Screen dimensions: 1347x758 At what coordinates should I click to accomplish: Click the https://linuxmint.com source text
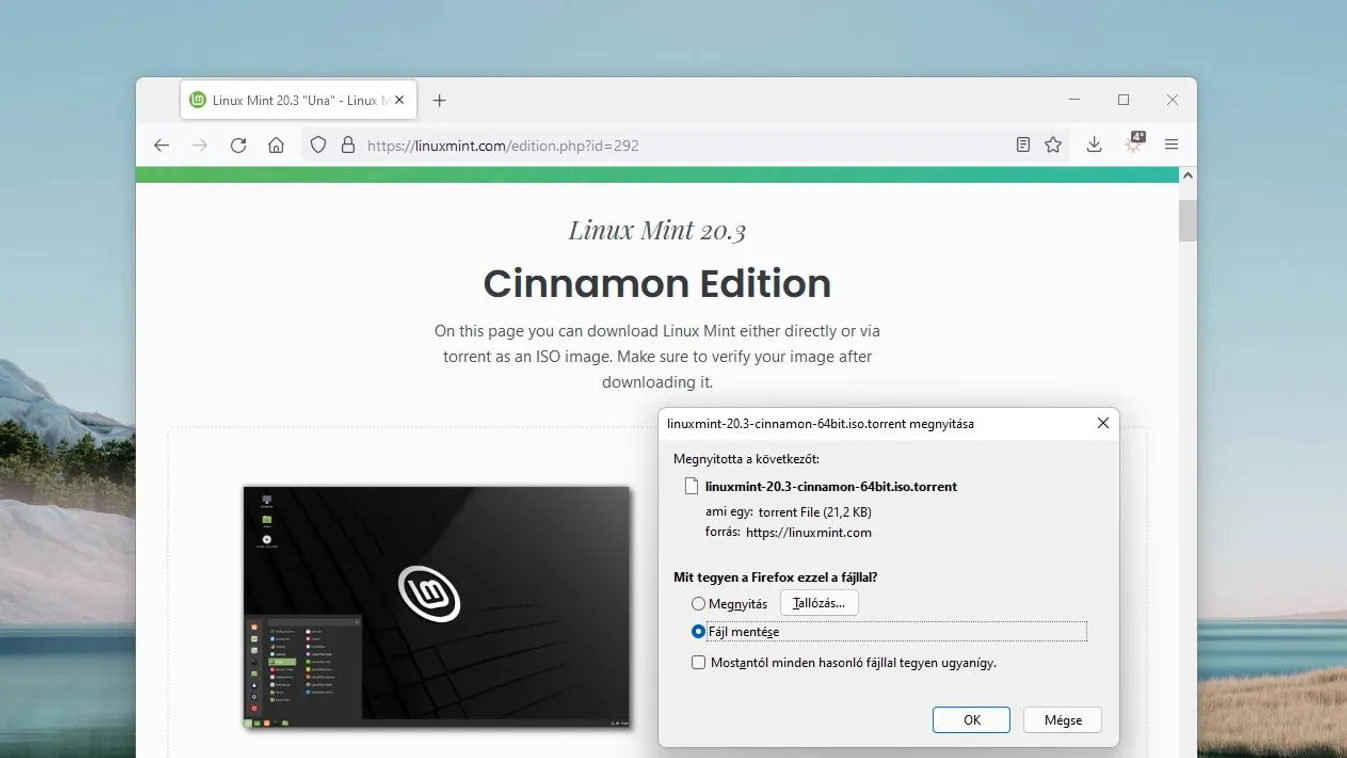(809, 532)
